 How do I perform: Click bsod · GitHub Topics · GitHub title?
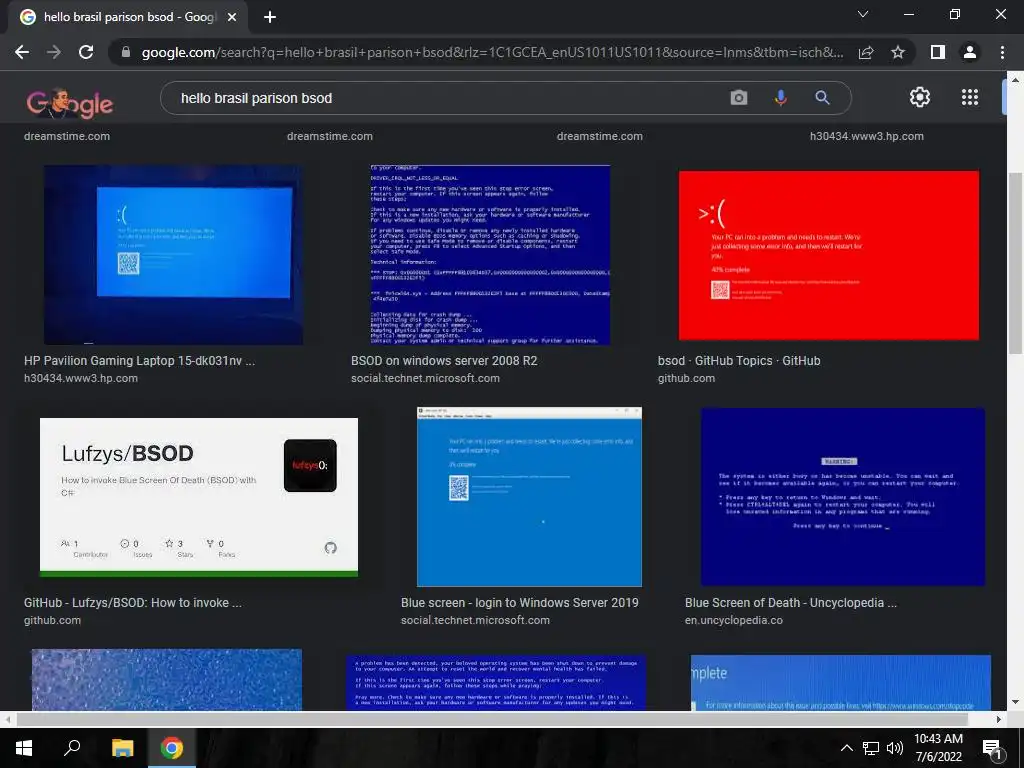(739, 360)
